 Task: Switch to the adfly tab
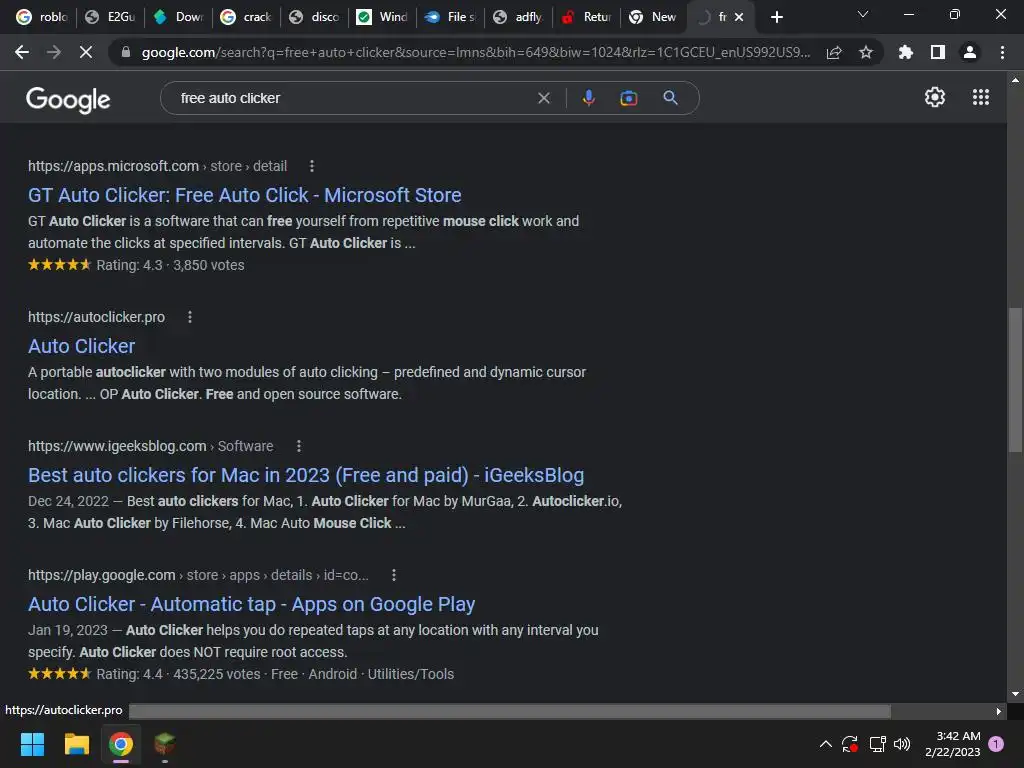point(517,17)
